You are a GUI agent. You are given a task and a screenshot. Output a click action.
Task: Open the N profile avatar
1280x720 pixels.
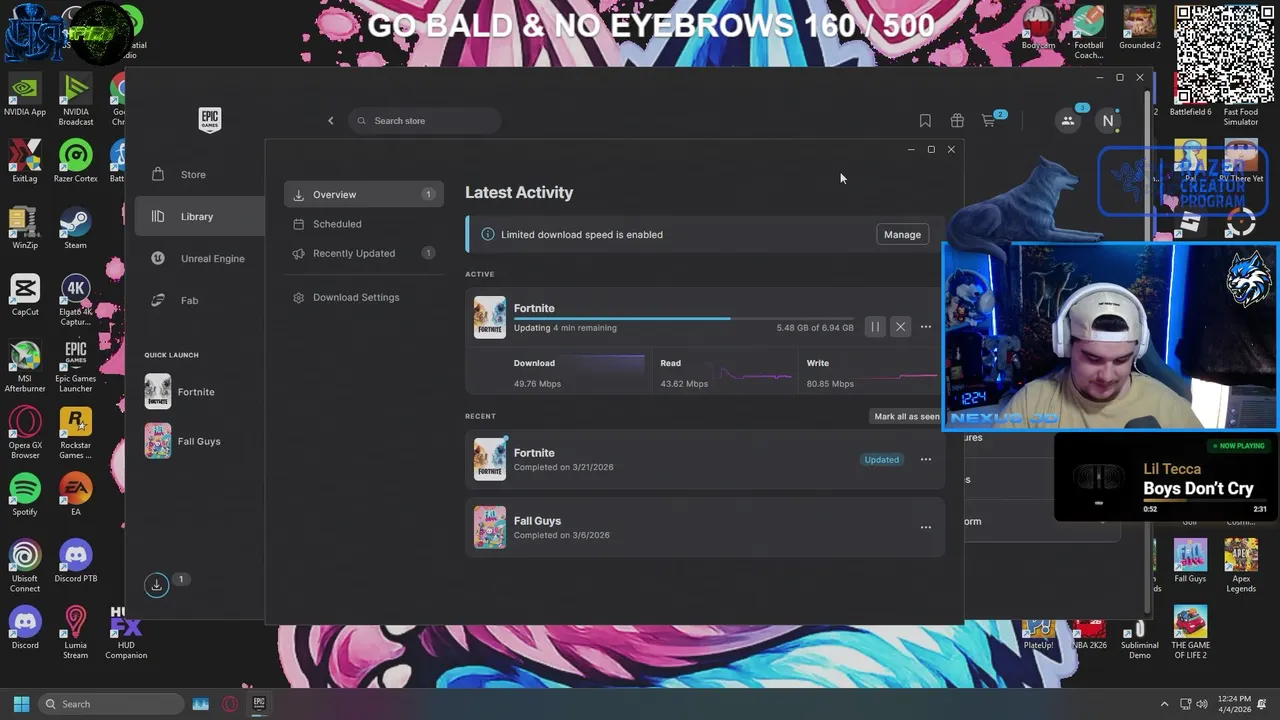click(x=1108, y=121)
